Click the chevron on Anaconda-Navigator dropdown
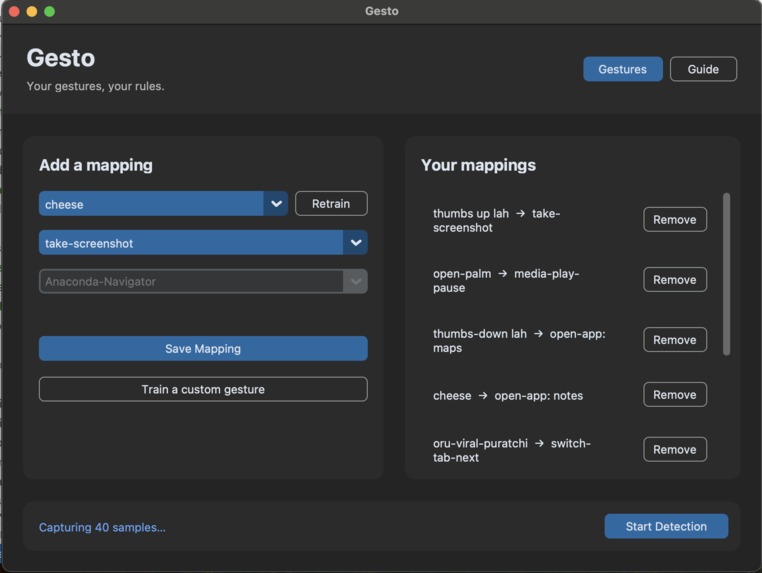Screen dimensions: 762x573 [x=356, y=281]
